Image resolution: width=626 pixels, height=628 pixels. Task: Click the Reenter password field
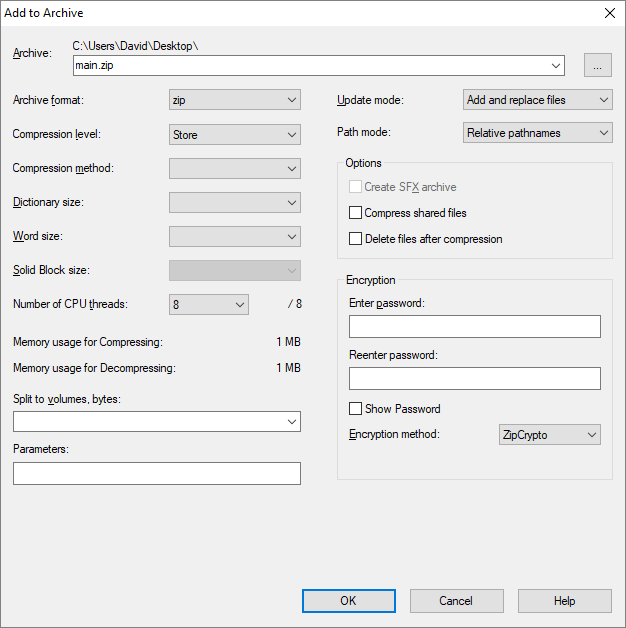(475, 378)
